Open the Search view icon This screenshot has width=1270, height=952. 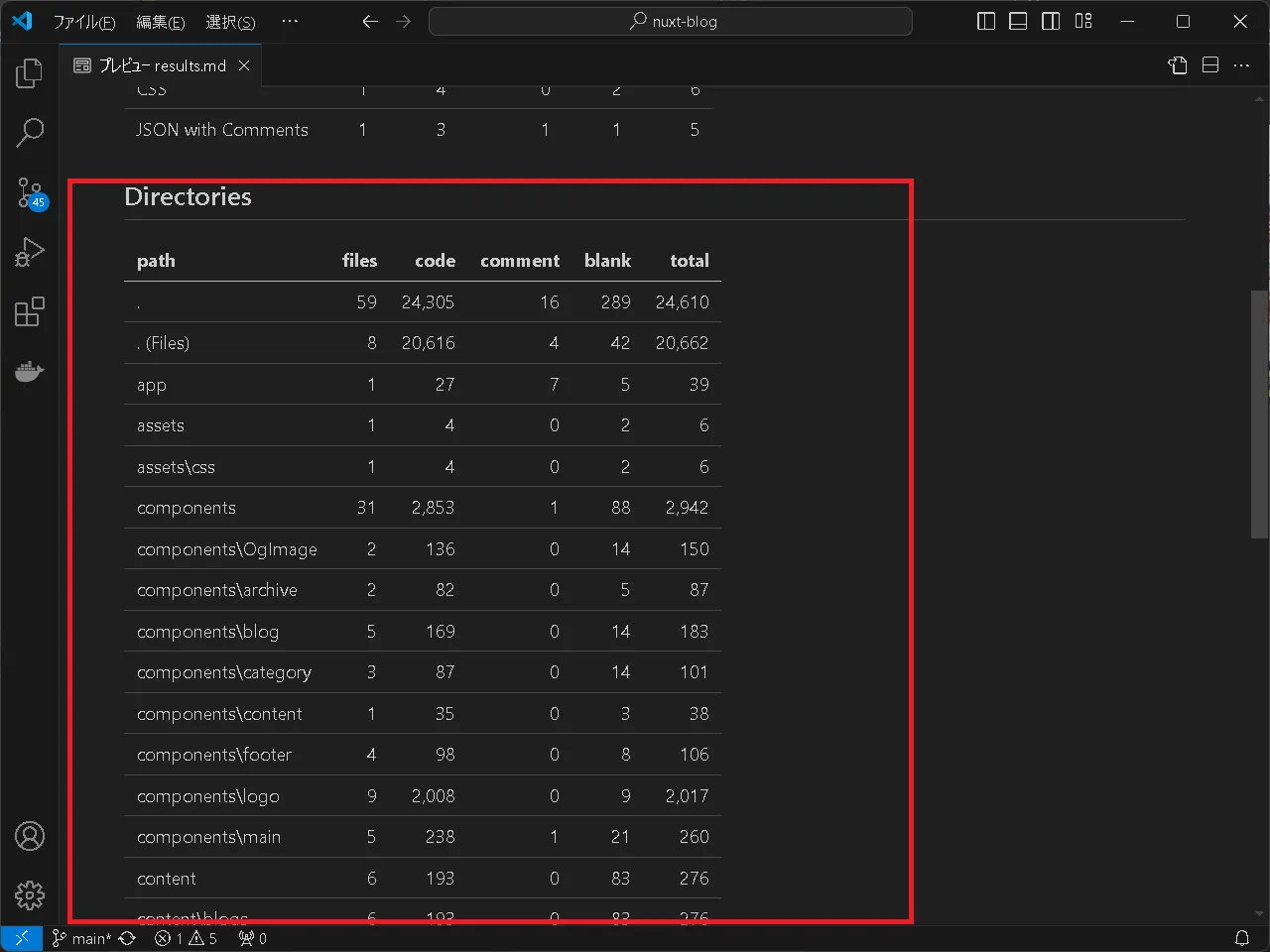[x=30, y=133]
